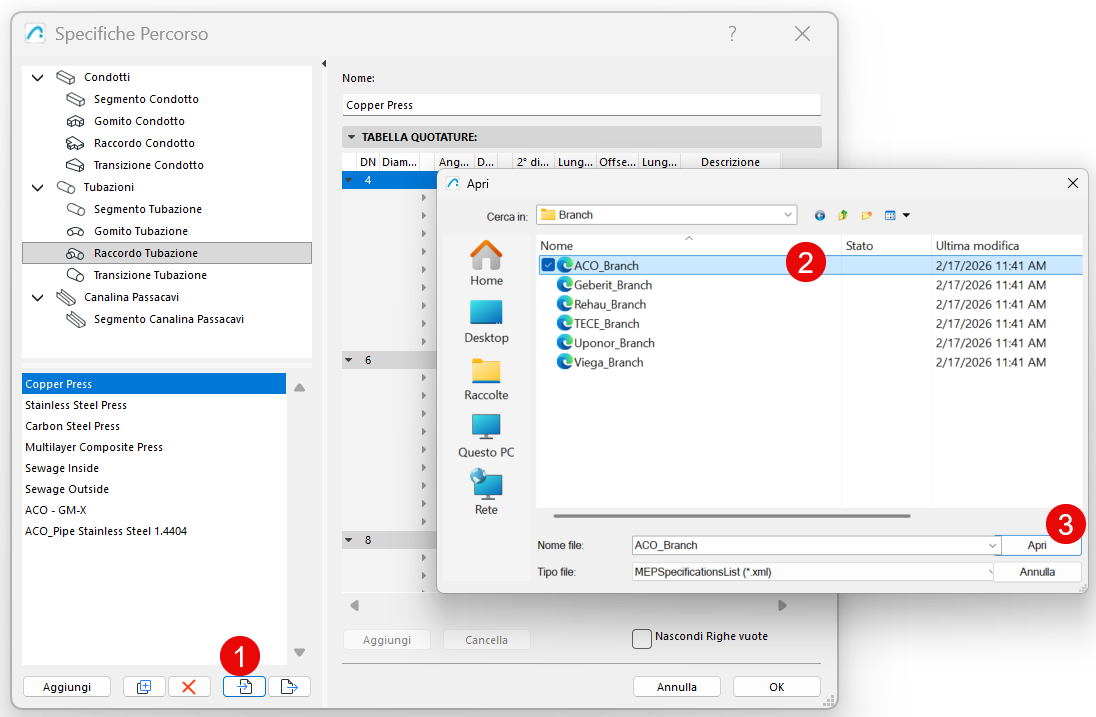Click the Cancella button under the table
Image resolution: width=1096 pixels, height=717 pixels.
pos(486,639)
